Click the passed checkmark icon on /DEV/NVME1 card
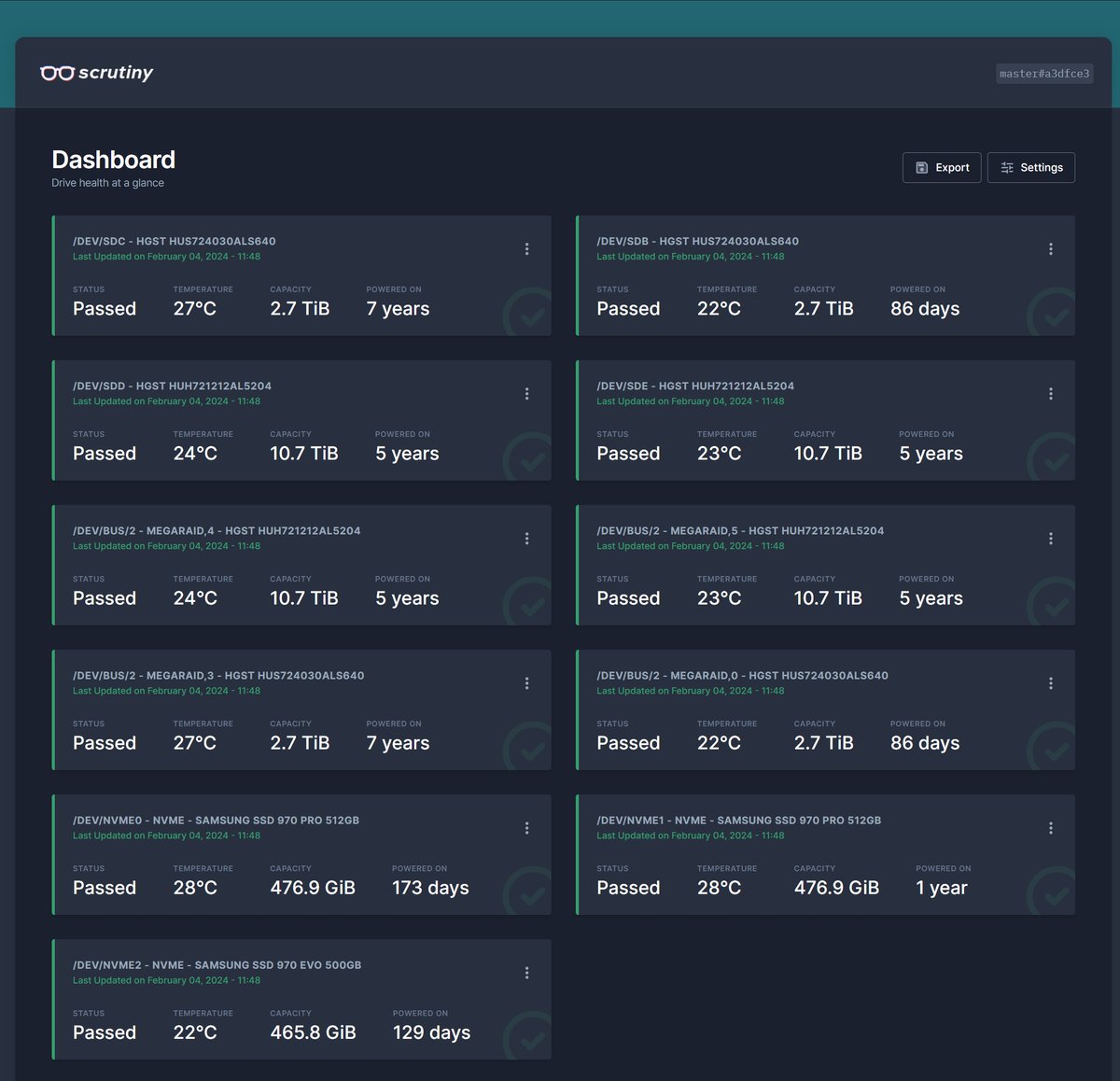Screen dimensions: 1120x1081 coord(1053,892)
